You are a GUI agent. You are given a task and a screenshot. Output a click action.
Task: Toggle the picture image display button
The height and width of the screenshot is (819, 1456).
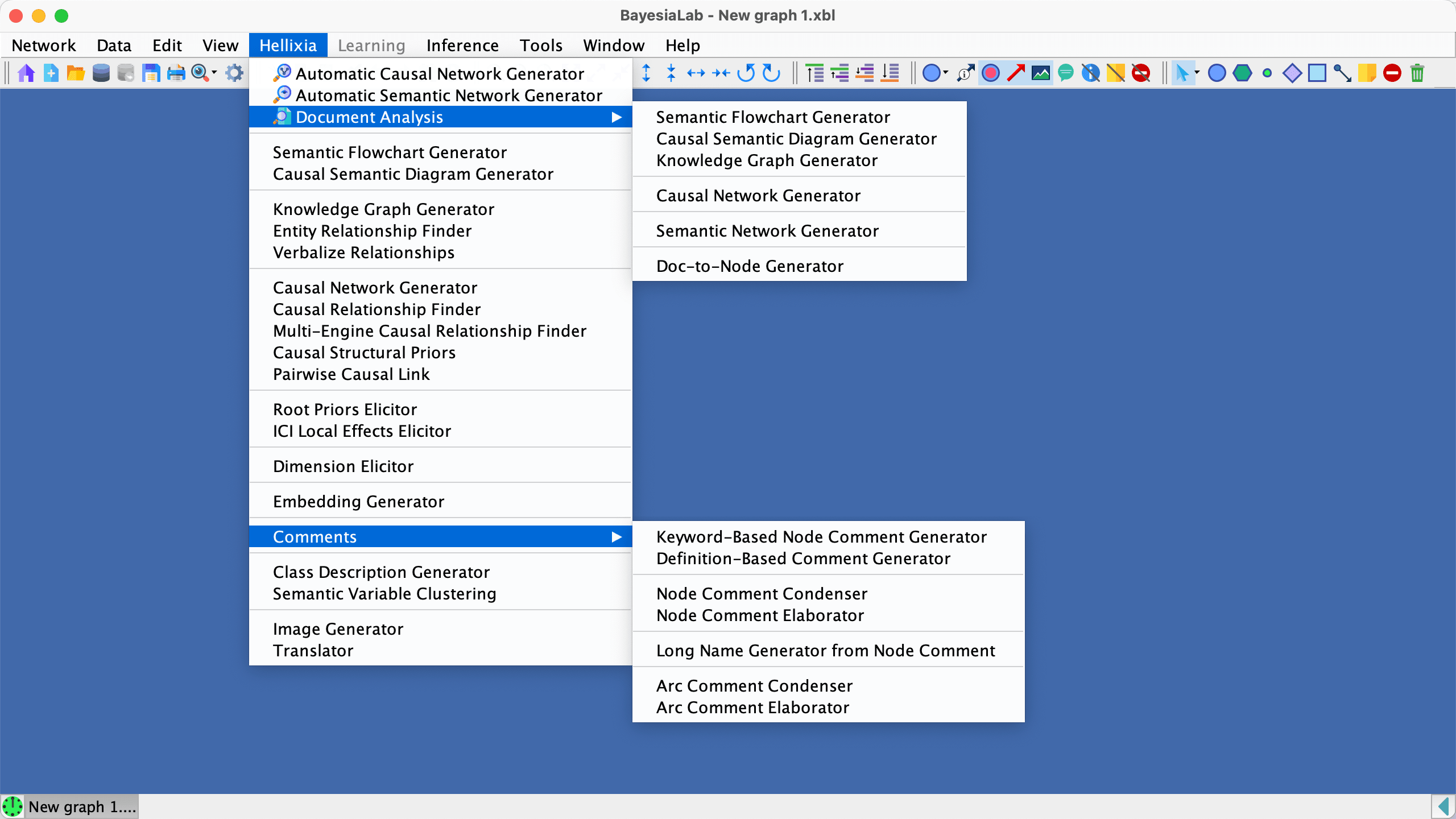pos(1041,73)
